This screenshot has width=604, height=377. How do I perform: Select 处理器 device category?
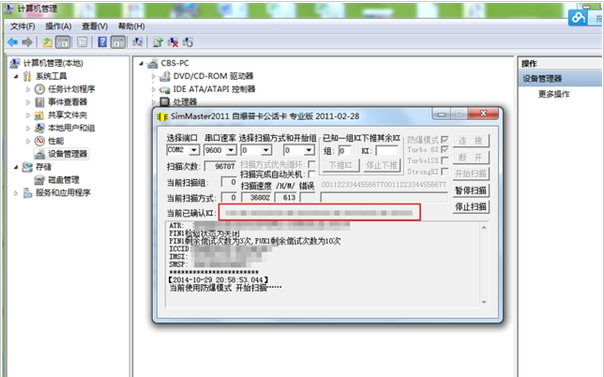185,102
